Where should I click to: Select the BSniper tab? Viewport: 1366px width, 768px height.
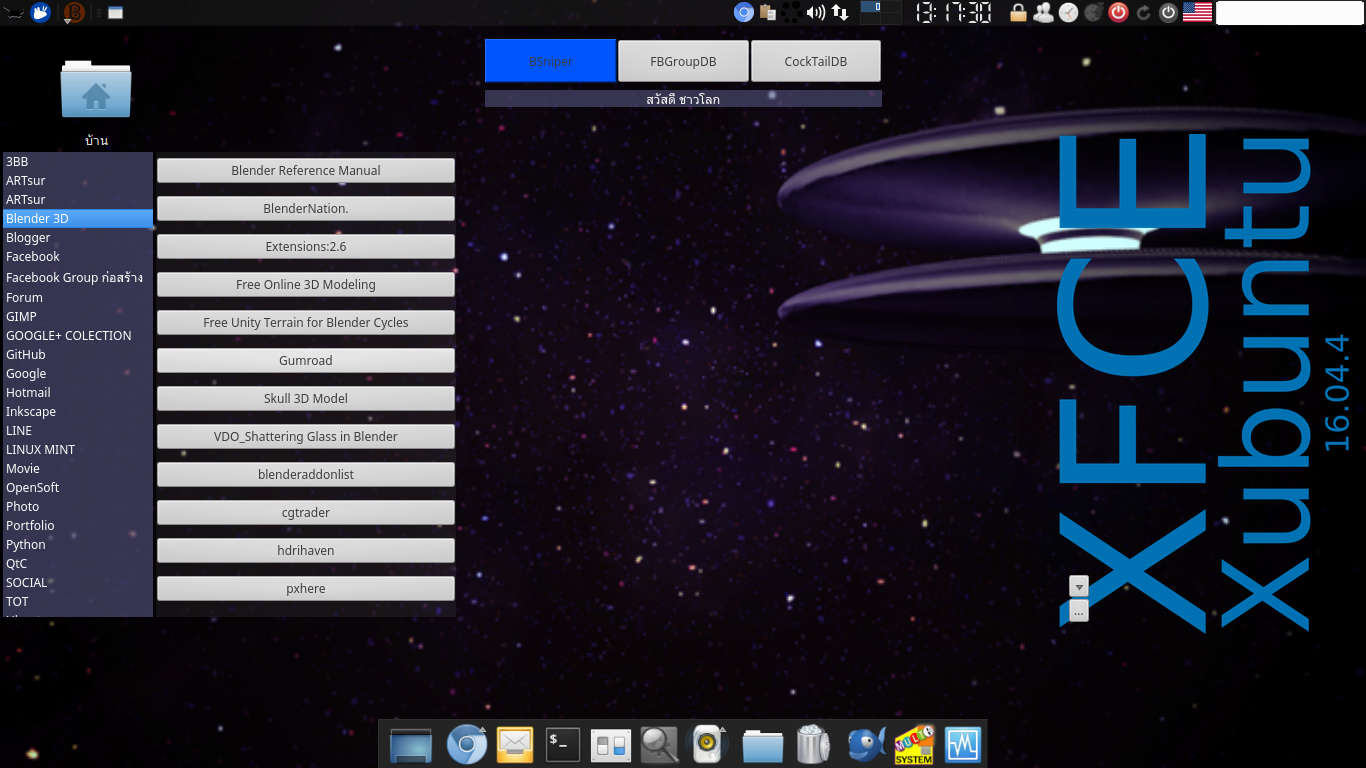(551, 61)
